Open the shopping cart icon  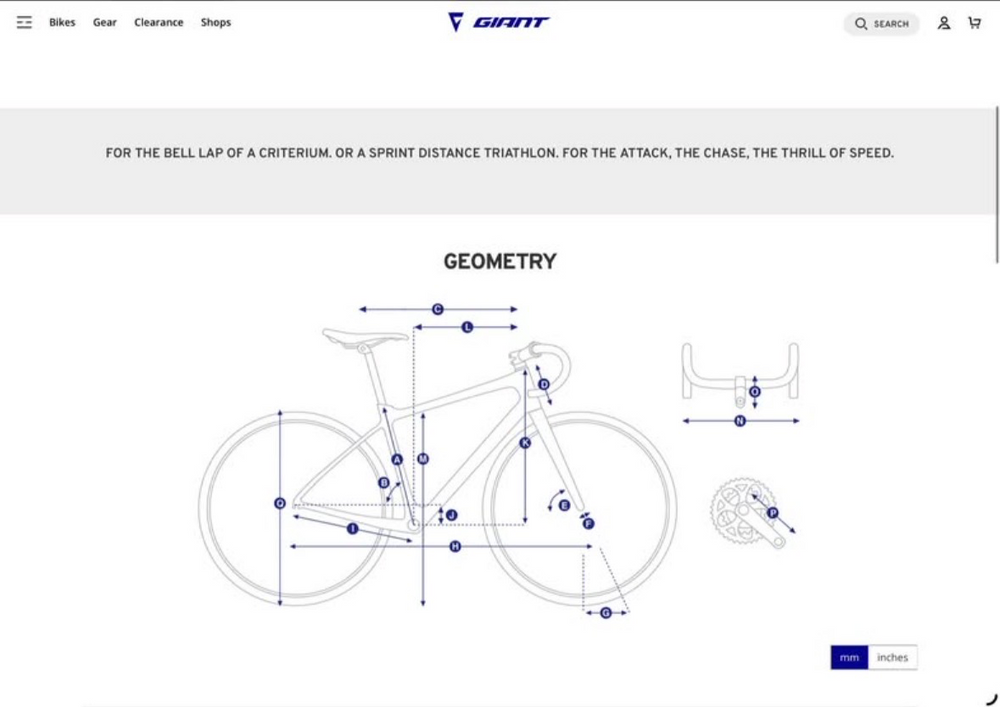[974, 23]
